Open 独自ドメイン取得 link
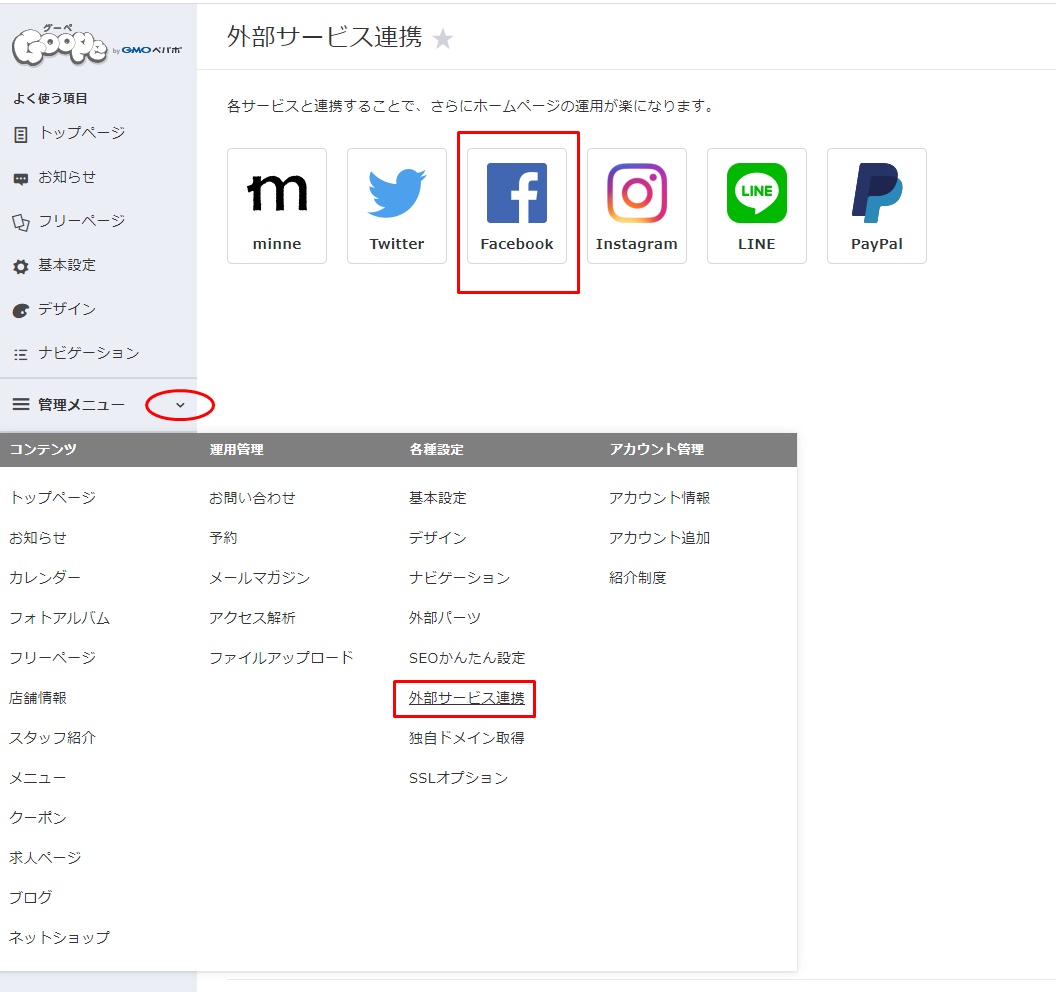 (x=467, y=737)
